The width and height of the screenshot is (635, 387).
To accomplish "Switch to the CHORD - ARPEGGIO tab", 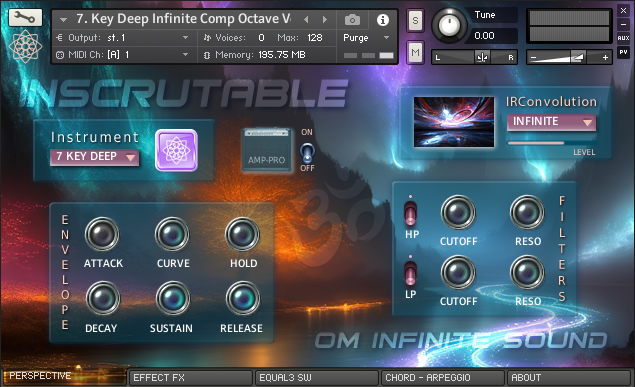I will (x=443, y=378).
